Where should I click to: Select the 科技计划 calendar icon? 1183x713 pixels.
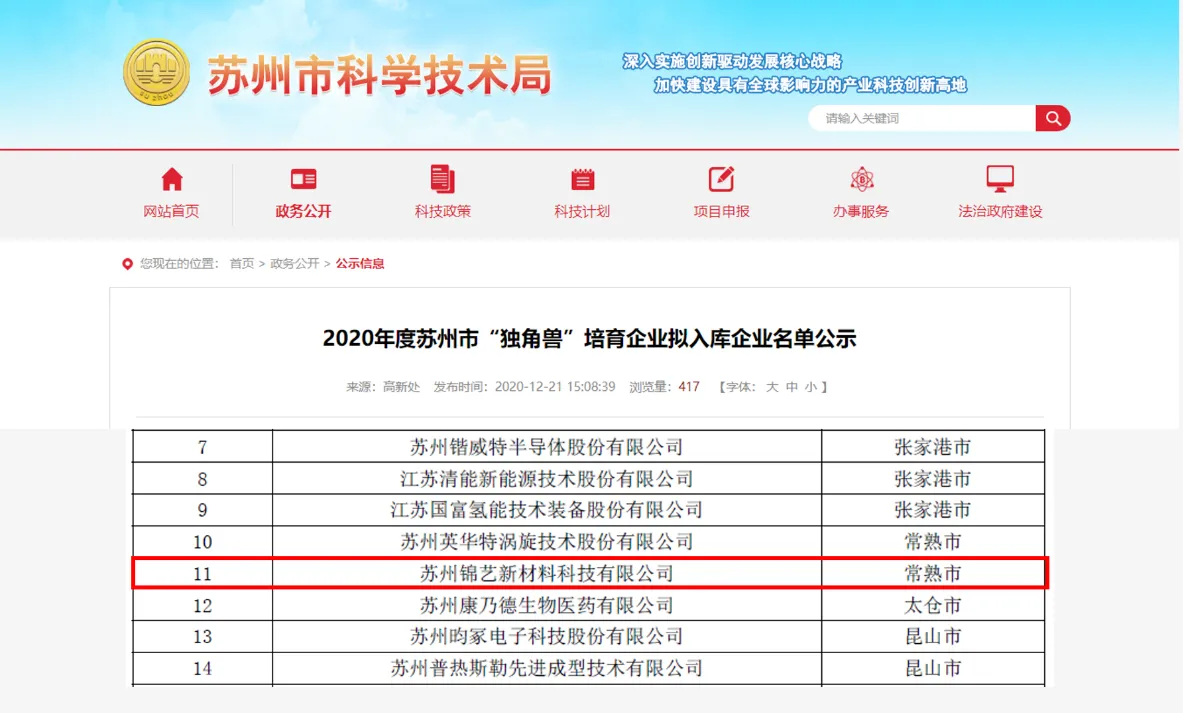(582, 180)
